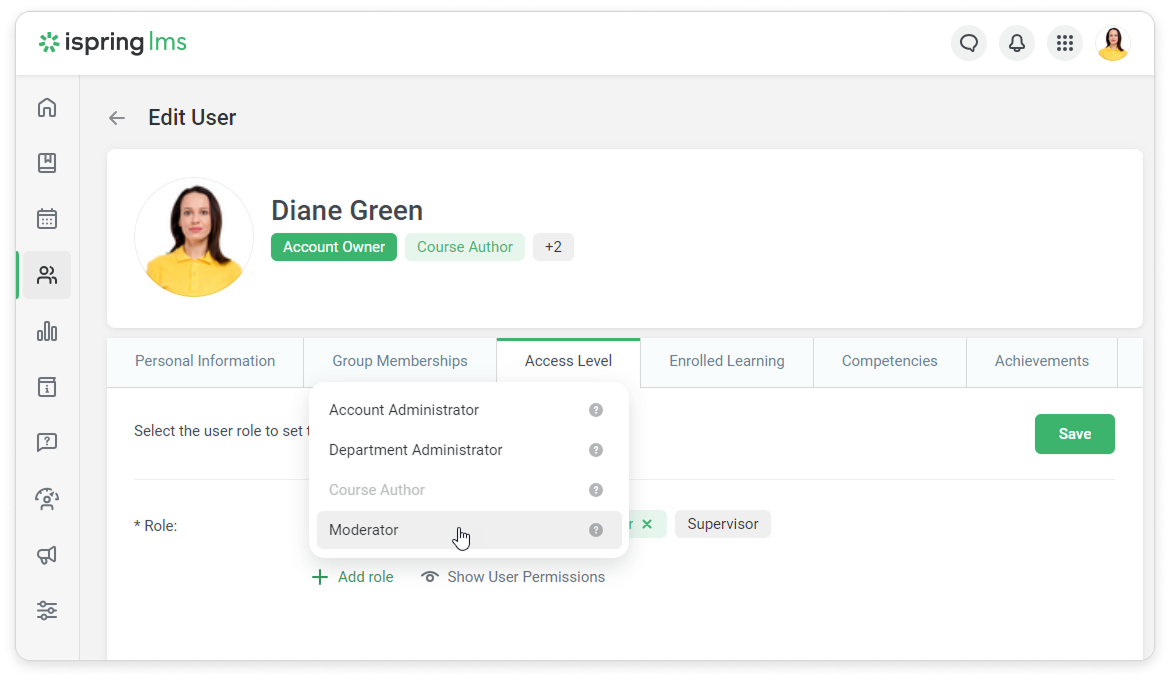Click back arrow next to Edit User
The width and height of the screenshot is (1170, 680).
click(117, 118)
